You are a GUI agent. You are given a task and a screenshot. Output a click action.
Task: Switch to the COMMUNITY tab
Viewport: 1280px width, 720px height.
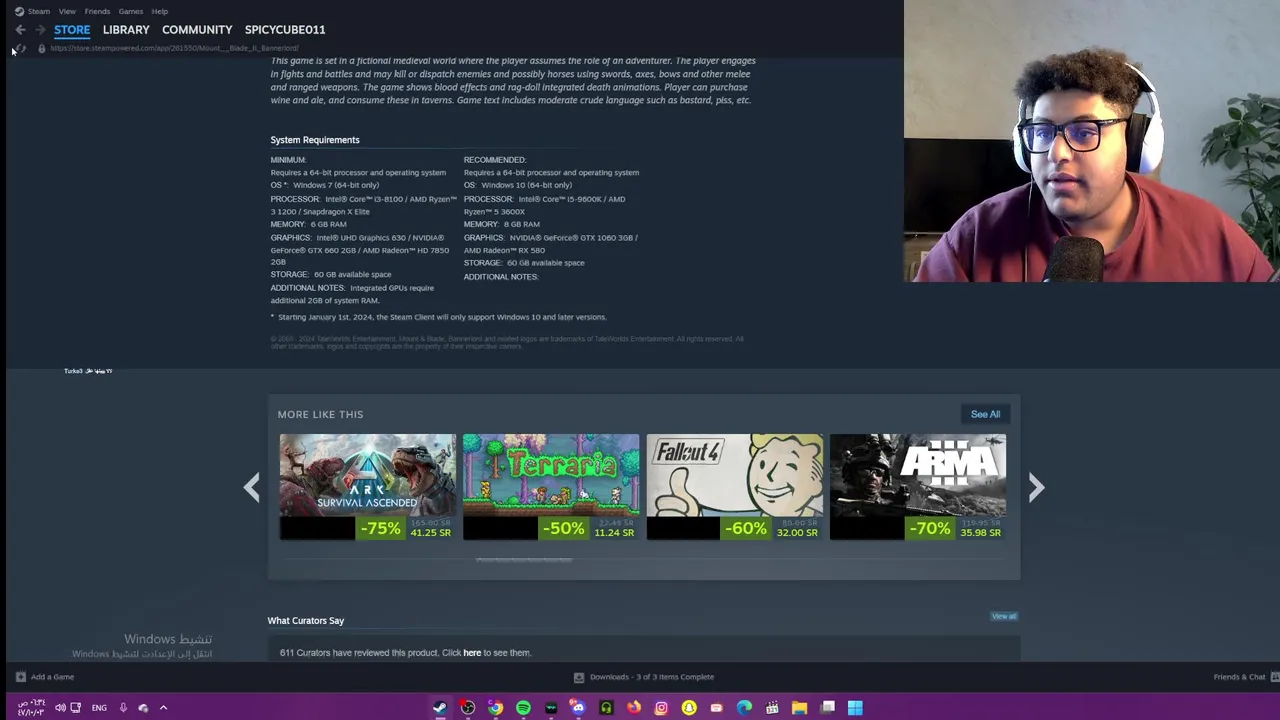[197, 30]
